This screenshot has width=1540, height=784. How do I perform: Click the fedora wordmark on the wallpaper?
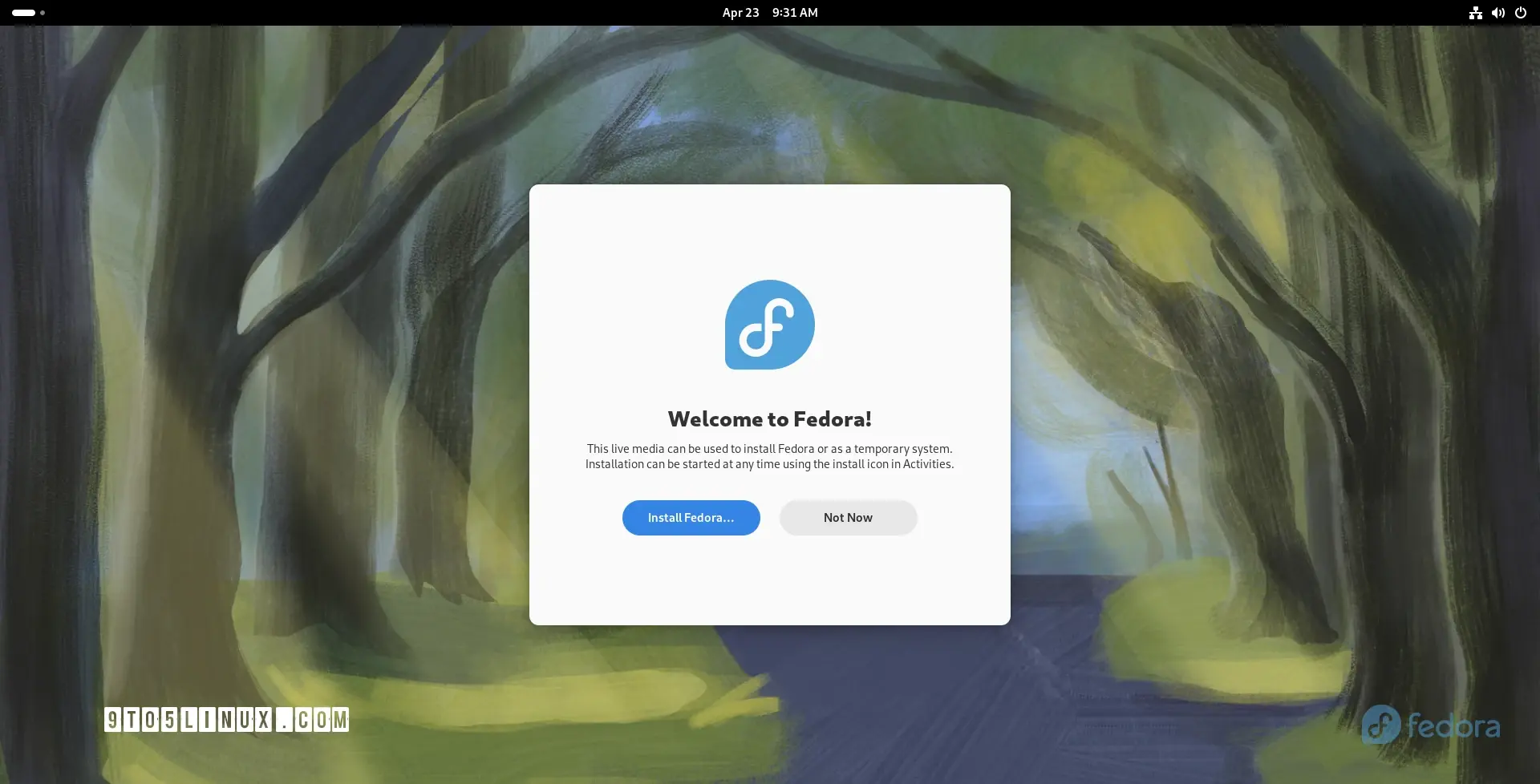click(x=1453, y=726)
